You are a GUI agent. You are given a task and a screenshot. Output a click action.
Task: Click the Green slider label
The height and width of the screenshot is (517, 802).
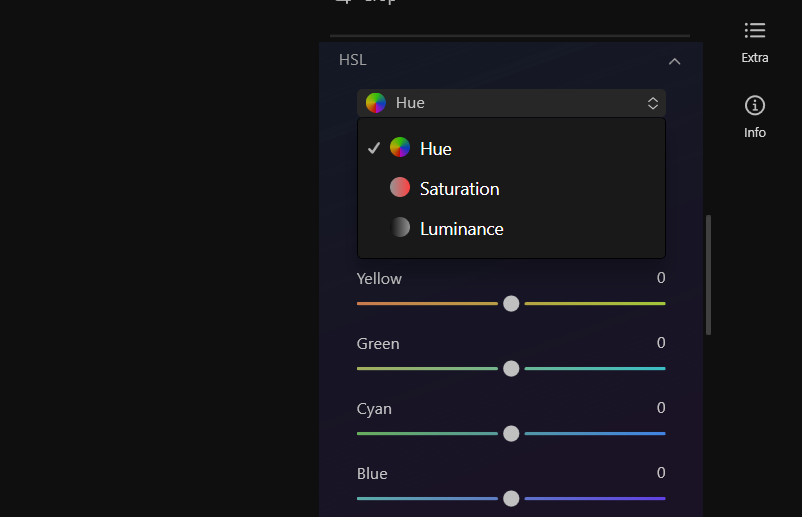click(x=378, y=344)
